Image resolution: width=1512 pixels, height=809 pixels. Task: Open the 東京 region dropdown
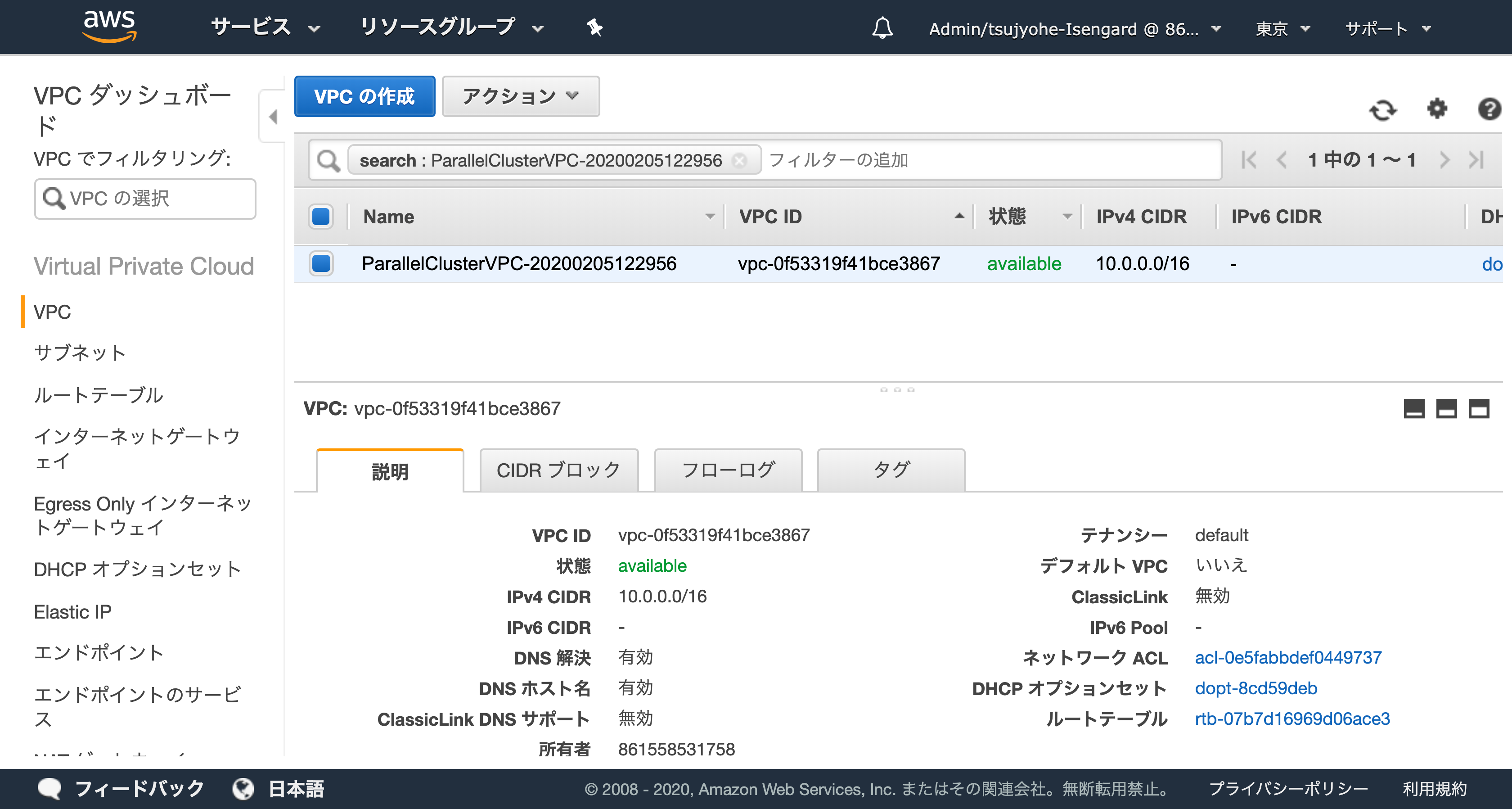coord(1282,29)
